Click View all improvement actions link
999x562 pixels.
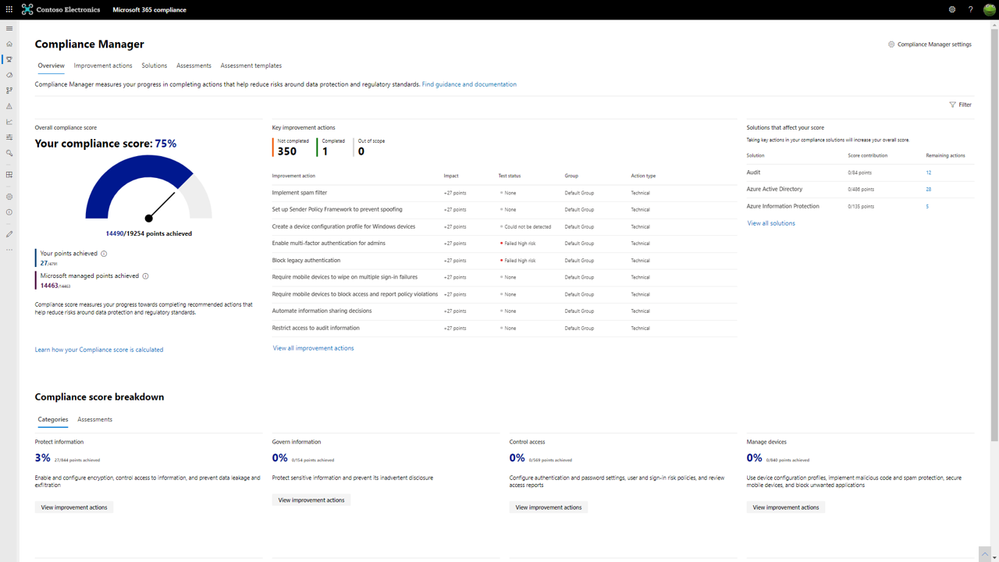(313, 348)
